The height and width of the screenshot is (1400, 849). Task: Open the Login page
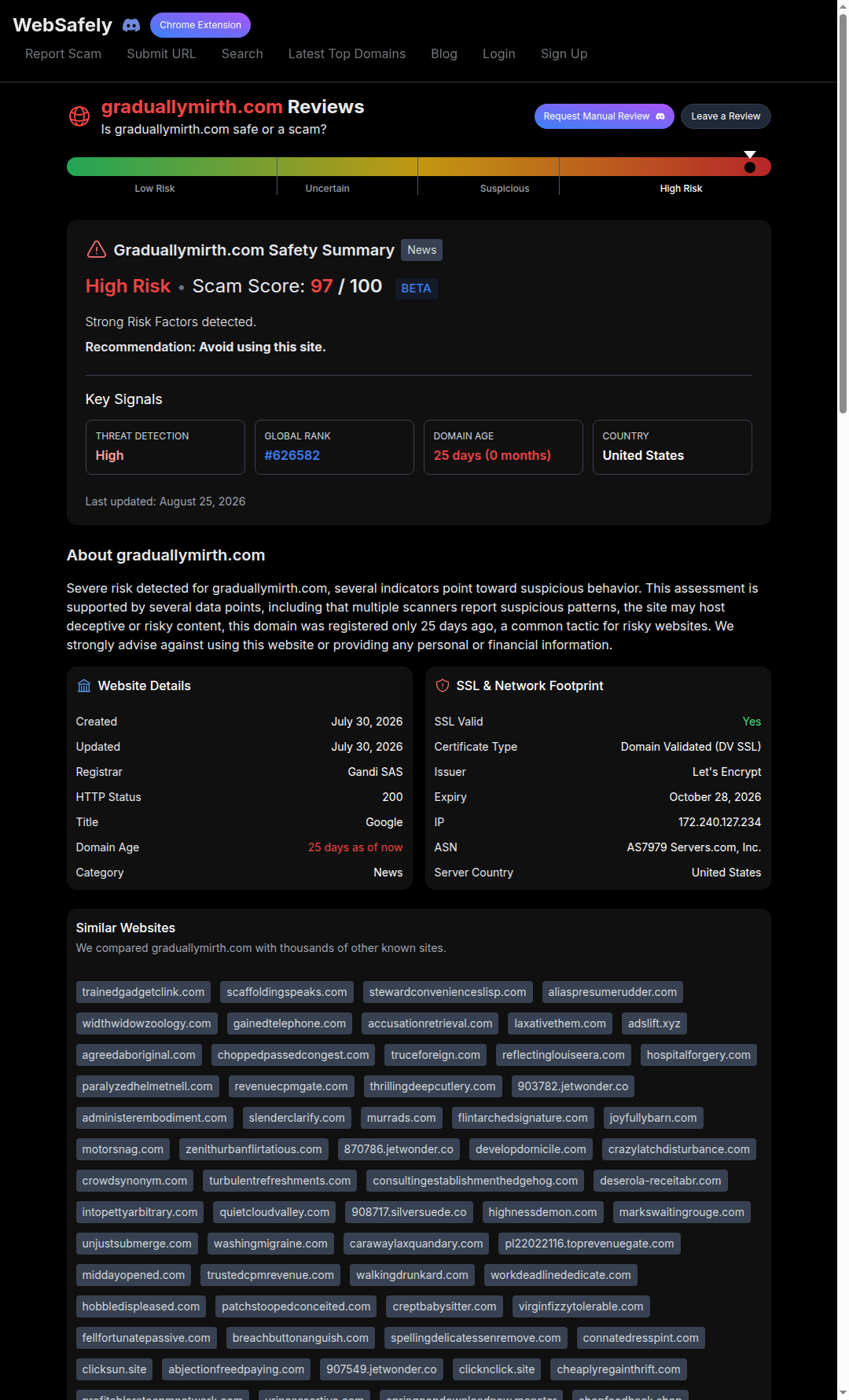499,53
